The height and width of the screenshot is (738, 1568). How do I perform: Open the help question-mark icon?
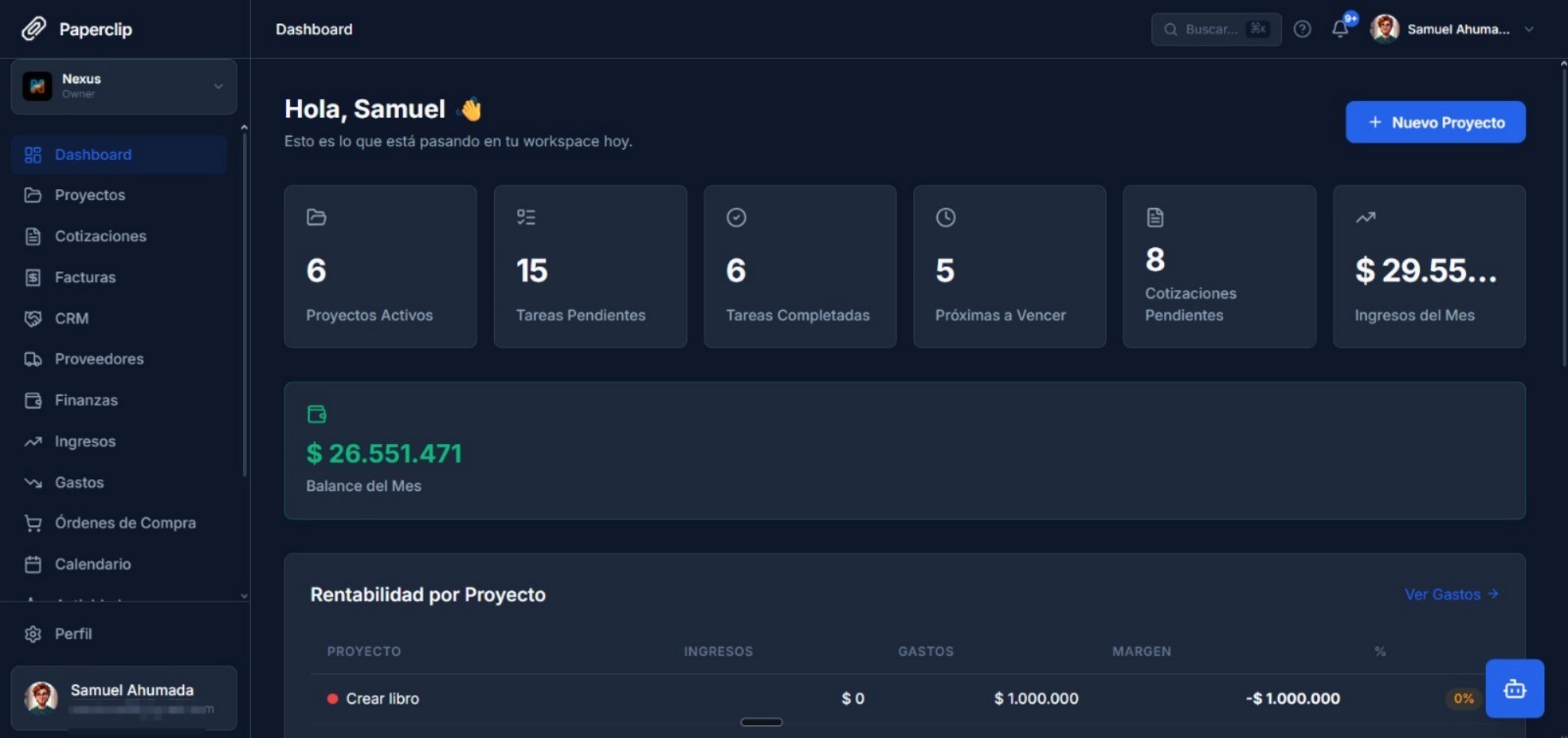coord(1302,29)
